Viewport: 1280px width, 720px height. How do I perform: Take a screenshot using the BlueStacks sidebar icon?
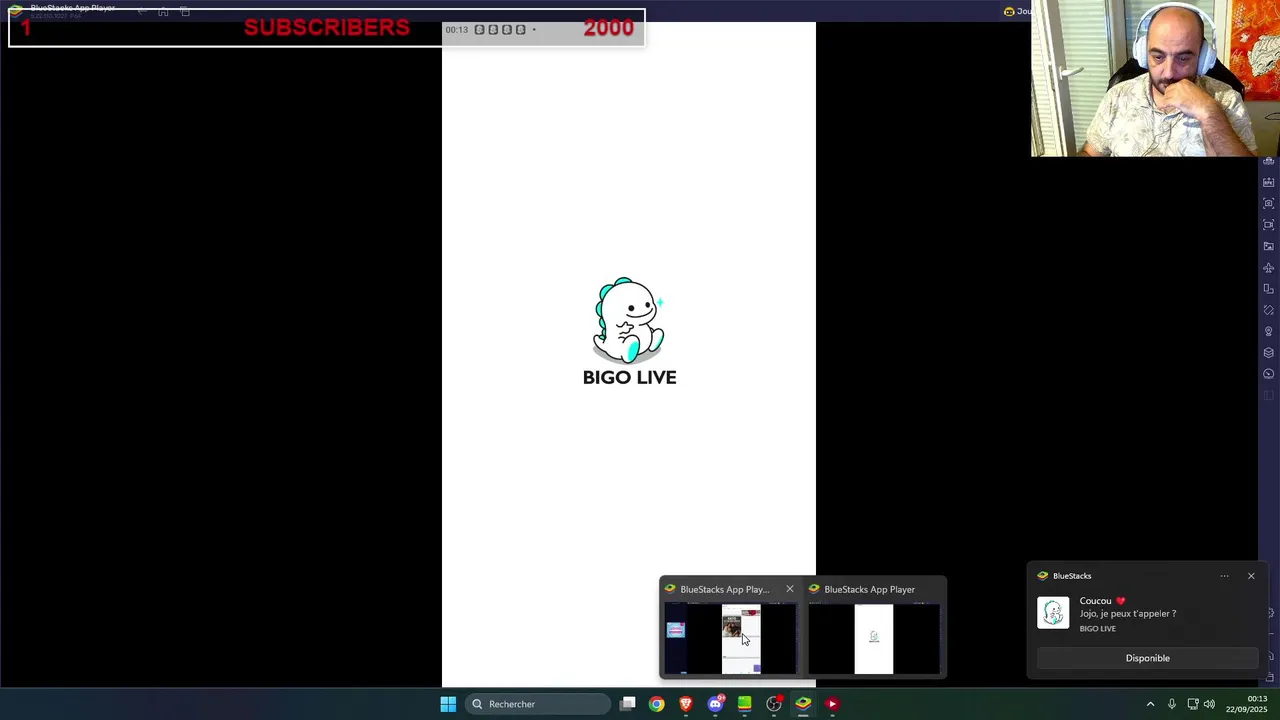(x=1269, y=203)
